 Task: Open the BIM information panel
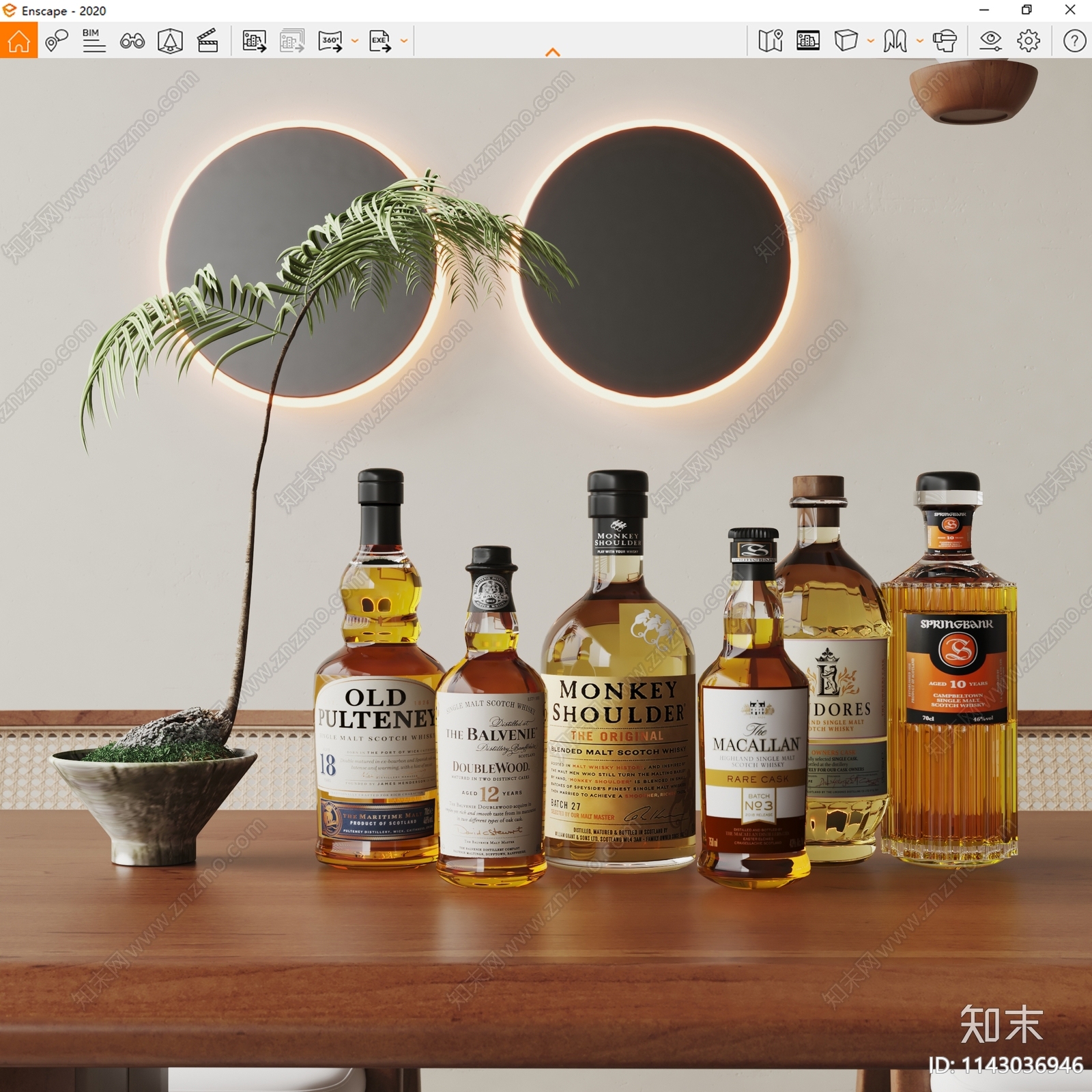click(x=94, y=41)
